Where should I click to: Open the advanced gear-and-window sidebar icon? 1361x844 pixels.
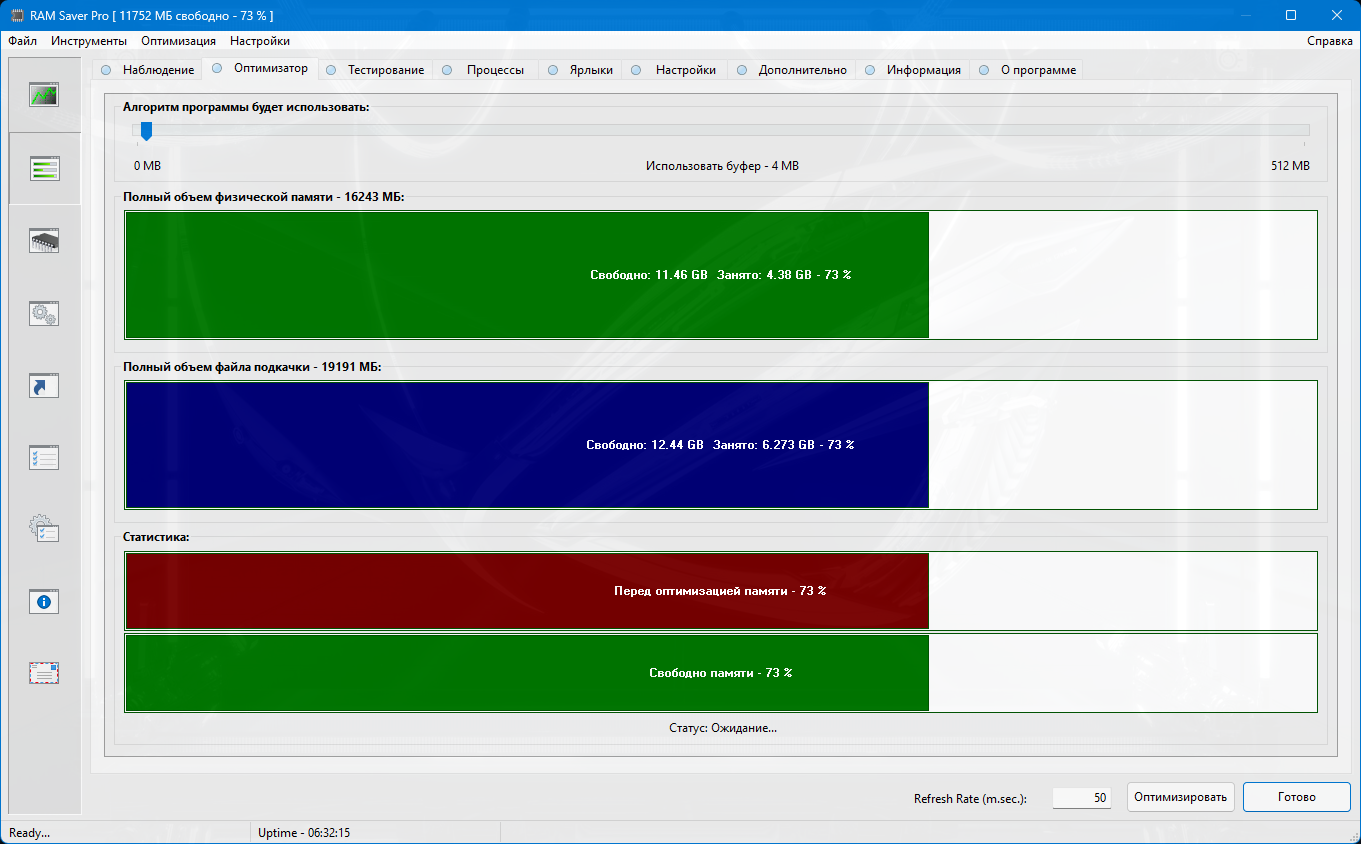tap(44, 529)
